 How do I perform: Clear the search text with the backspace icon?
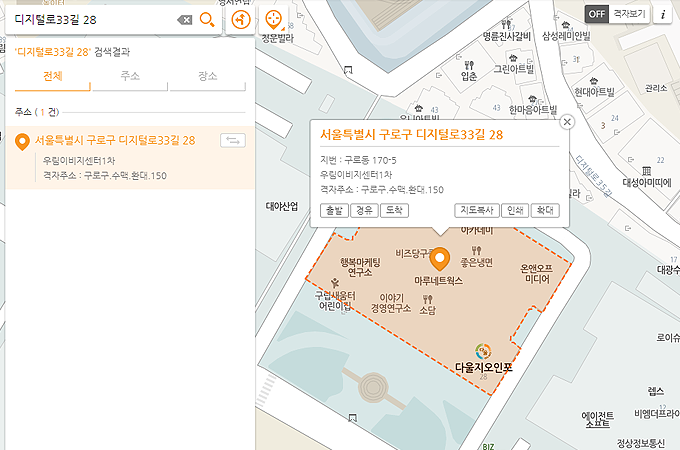click(x=185, y=20)
